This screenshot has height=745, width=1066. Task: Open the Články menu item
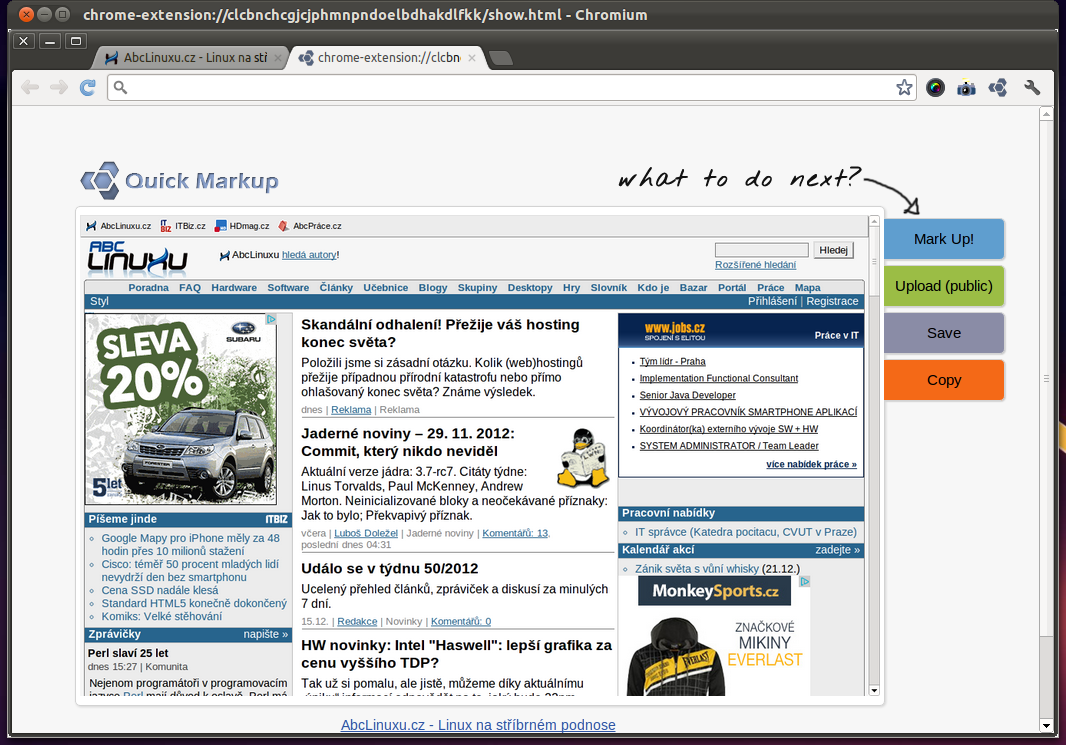tap(337, 288)
